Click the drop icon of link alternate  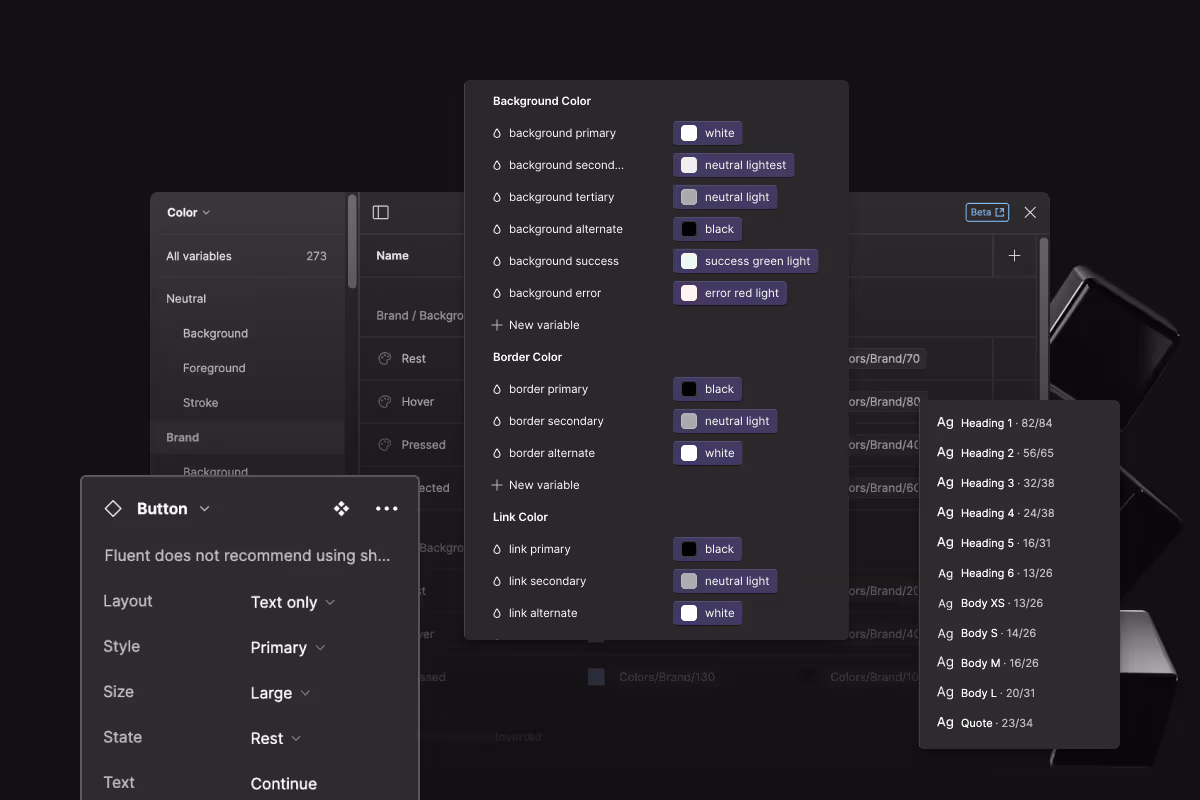click(497, 613)
